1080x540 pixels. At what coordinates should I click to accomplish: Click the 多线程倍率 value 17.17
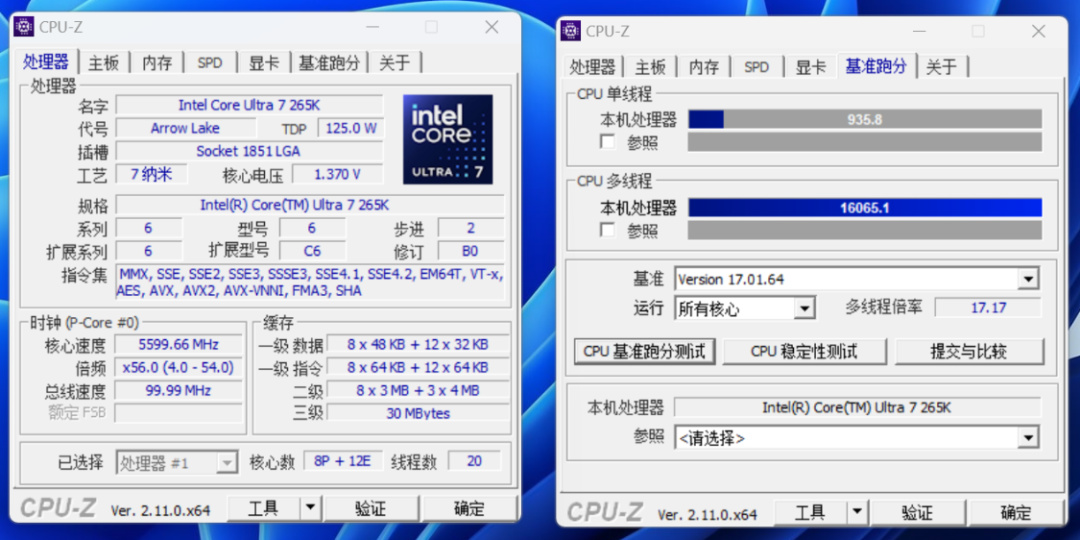pos(988,308)
